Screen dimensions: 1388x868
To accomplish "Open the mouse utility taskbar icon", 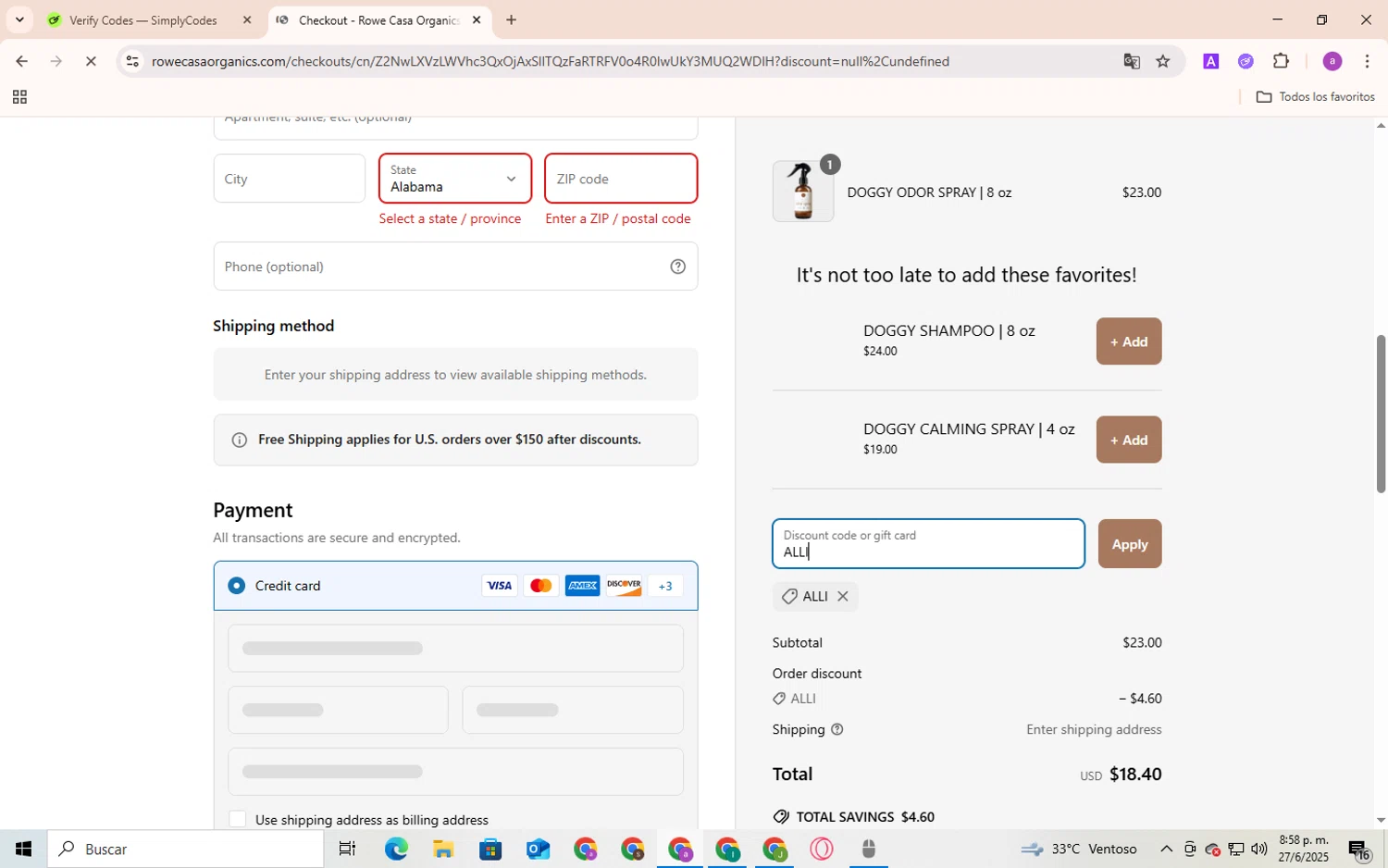I will [868, 849].
